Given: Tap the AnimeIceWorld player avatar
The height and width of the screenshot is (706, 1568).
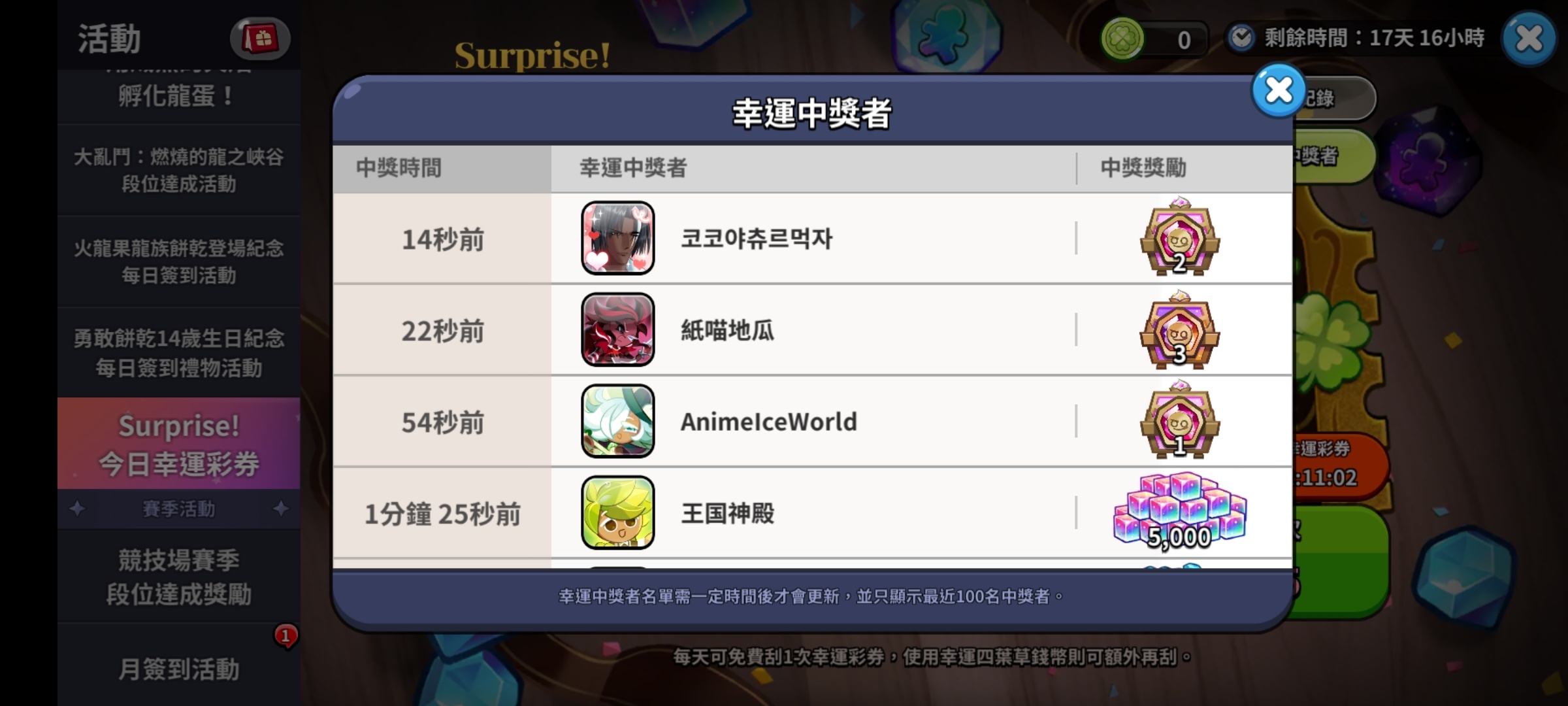Looking at the screenshot, I should click(617, 421).
